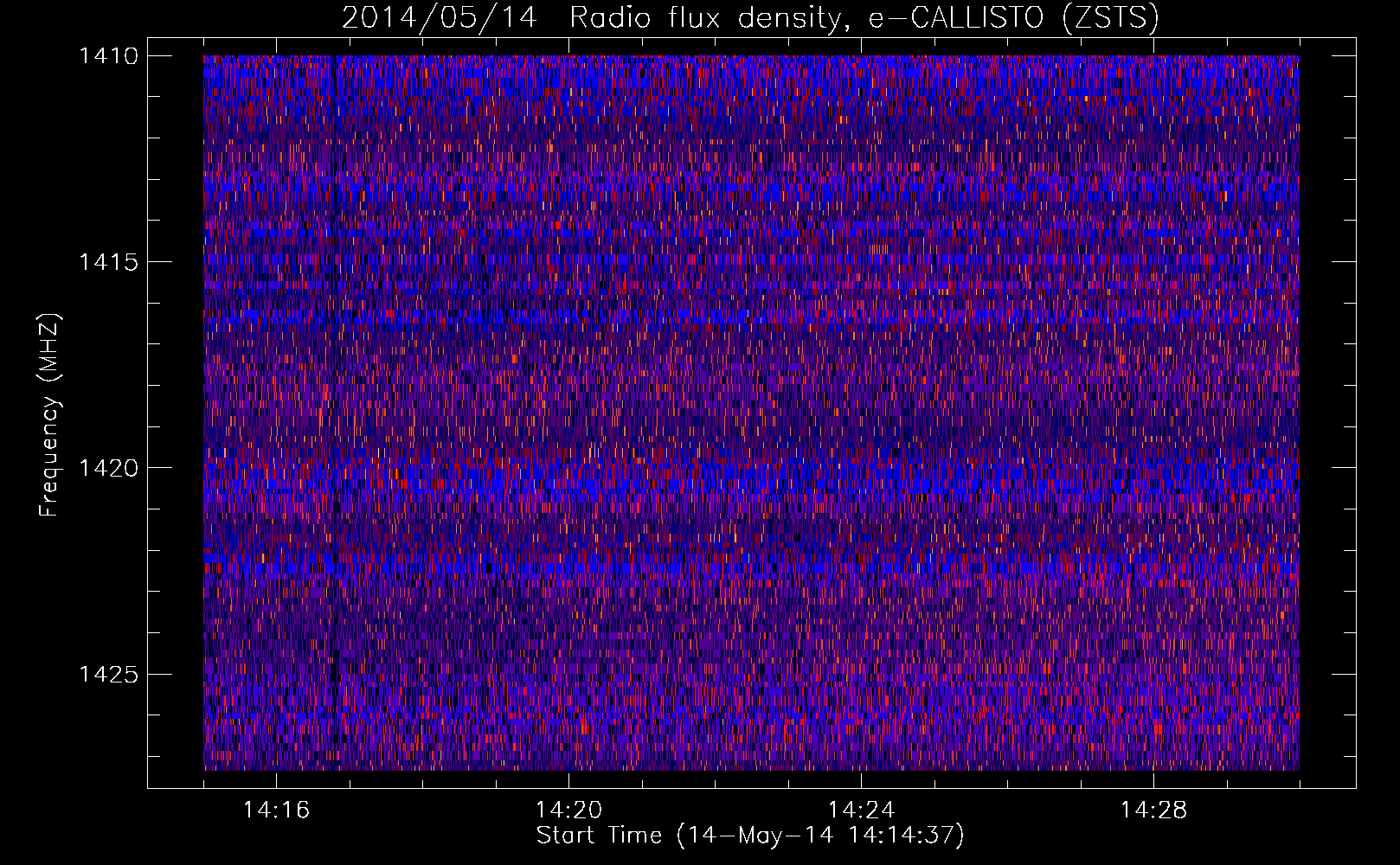Click the 'Start Time (14-May-14 14:14:37)' x-axis label
1400x865 pixels.
pyautogui.click(x=750, y=836)
